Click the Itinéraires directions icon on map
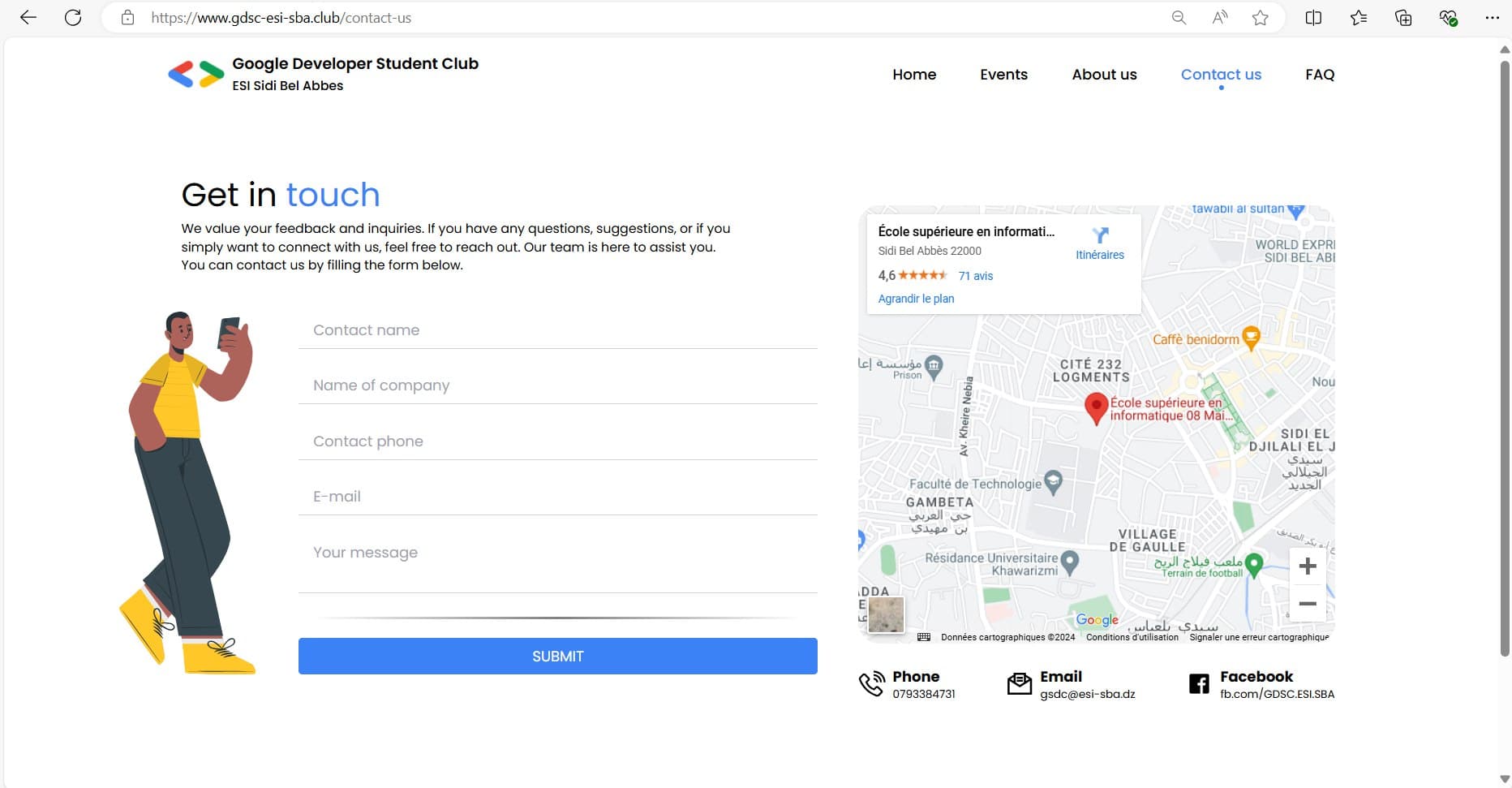This screenshot has height=788, width=1512. [x=1100, y=236]
